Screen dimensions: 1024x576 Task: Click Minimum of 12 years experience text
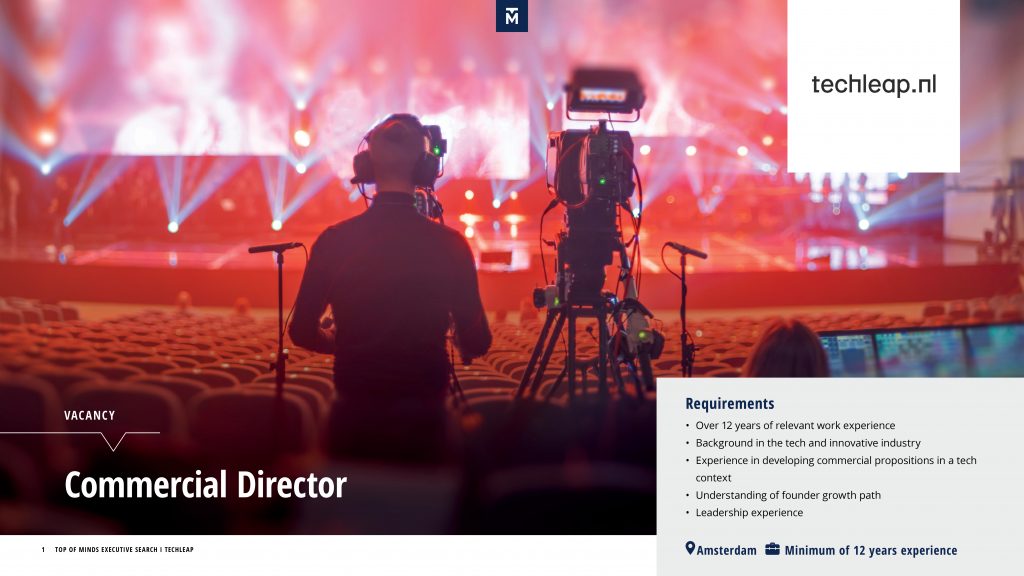pyautogui.click(x=871, y=551)
